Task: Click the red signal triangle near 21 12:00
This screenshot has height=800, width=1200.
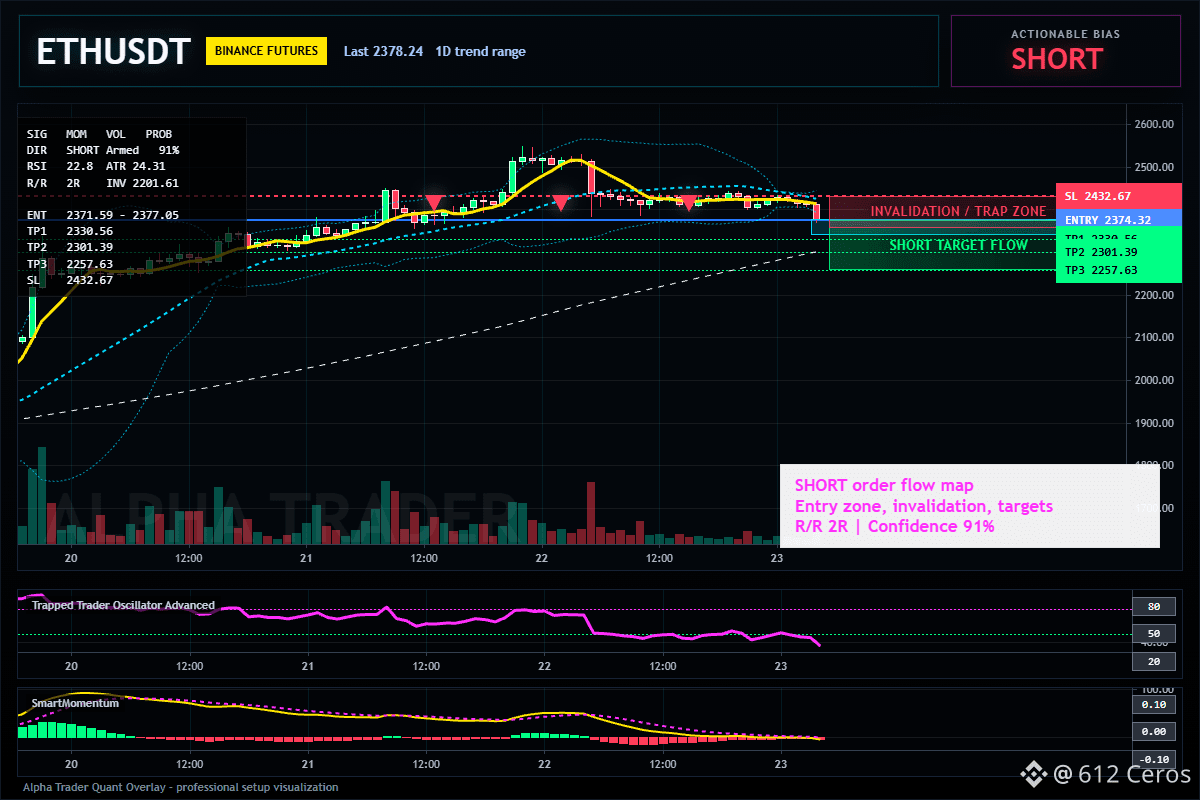Action: point(434,202)
